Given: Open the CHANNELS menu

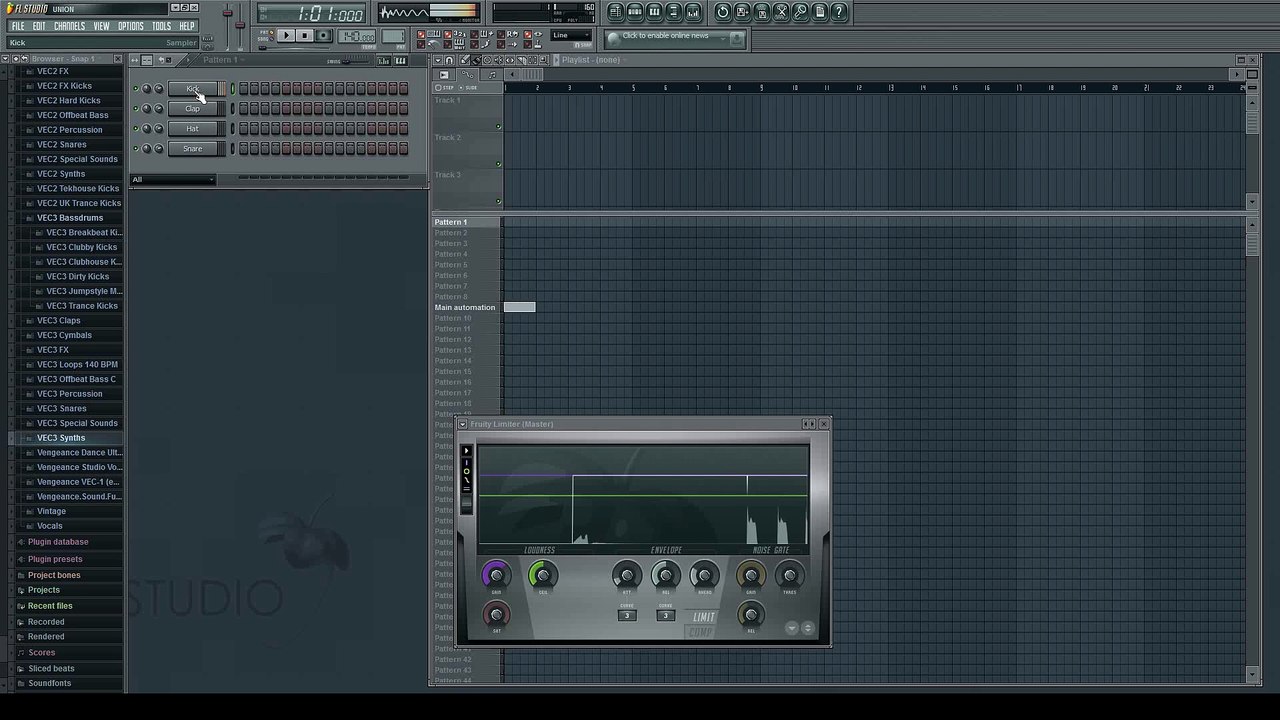Looking at the screenshot, I should tap(69, 26).
